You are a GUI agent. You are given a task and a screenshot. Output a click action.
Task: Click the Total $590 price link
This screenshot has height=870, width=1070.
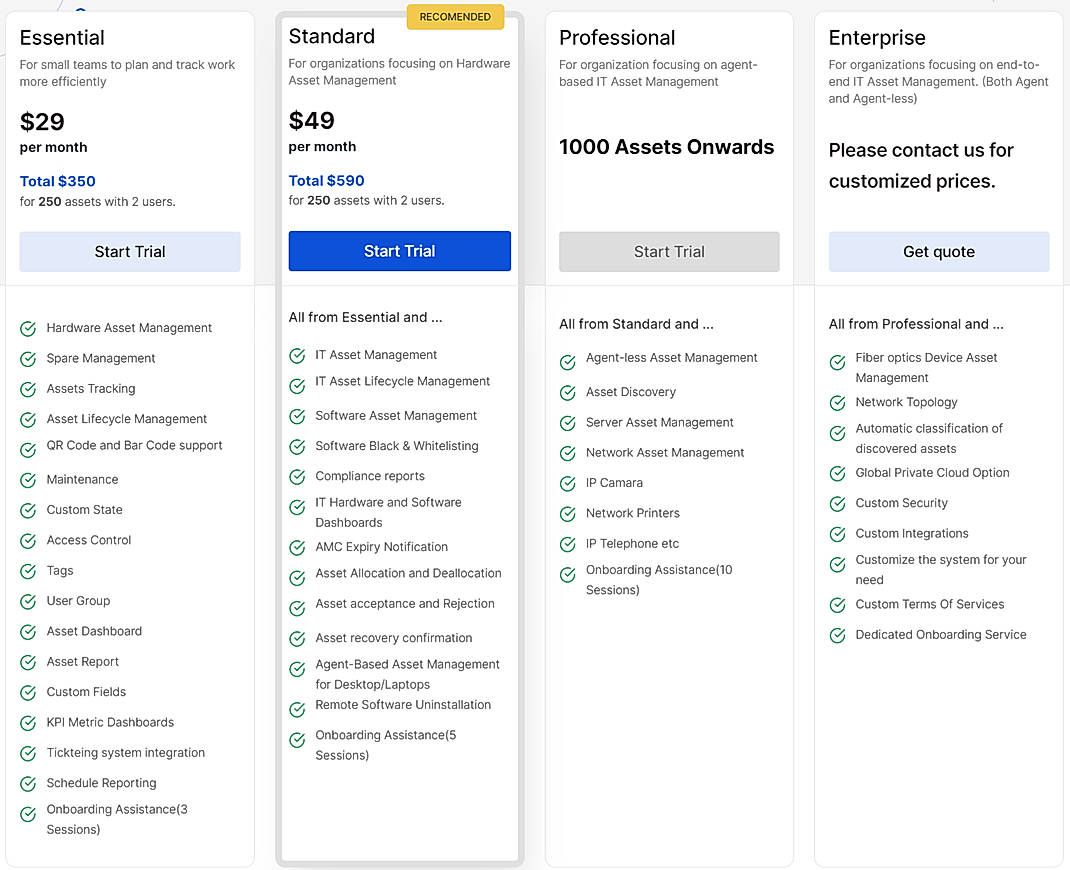[327, 181]
